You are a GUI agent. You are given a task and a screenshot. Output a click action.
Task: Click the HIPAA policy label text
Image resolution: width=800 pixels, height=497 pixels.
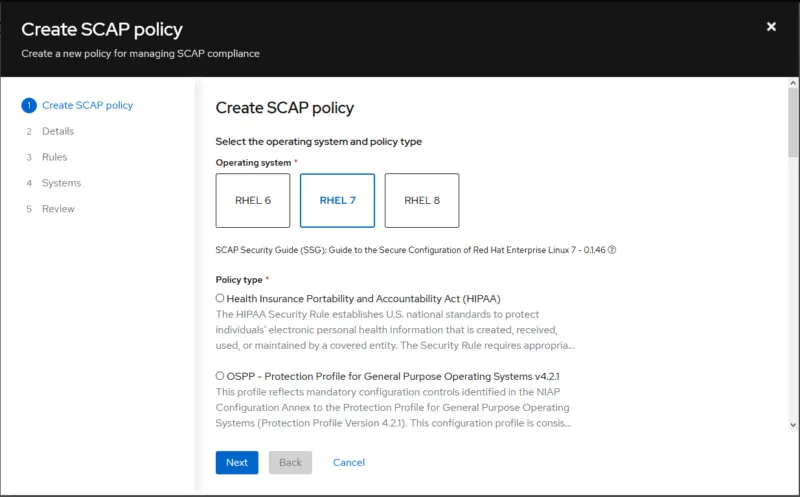(x=363, y=299)
